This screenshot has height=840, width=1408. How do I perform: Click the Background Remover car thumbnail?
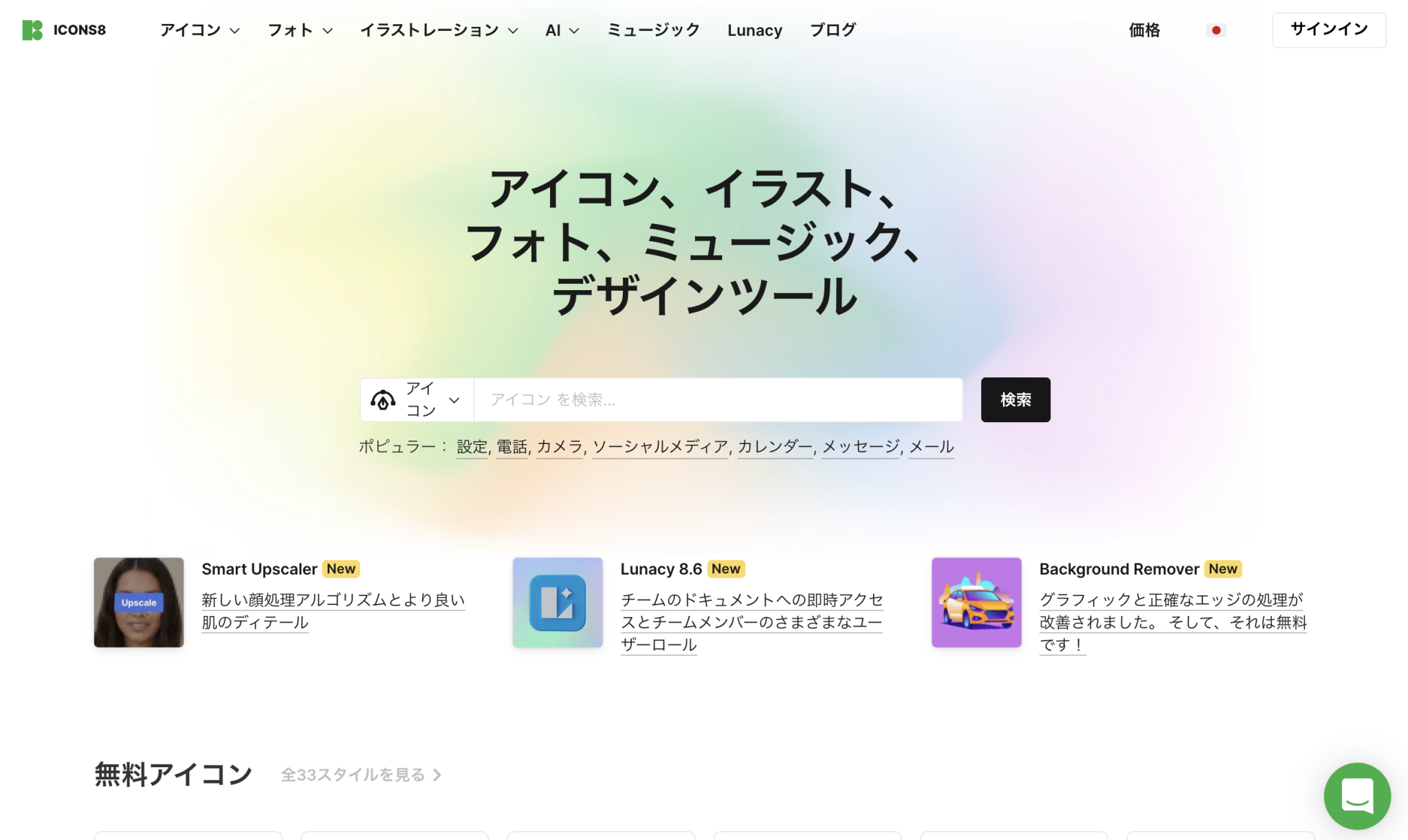tap(976, 602)
